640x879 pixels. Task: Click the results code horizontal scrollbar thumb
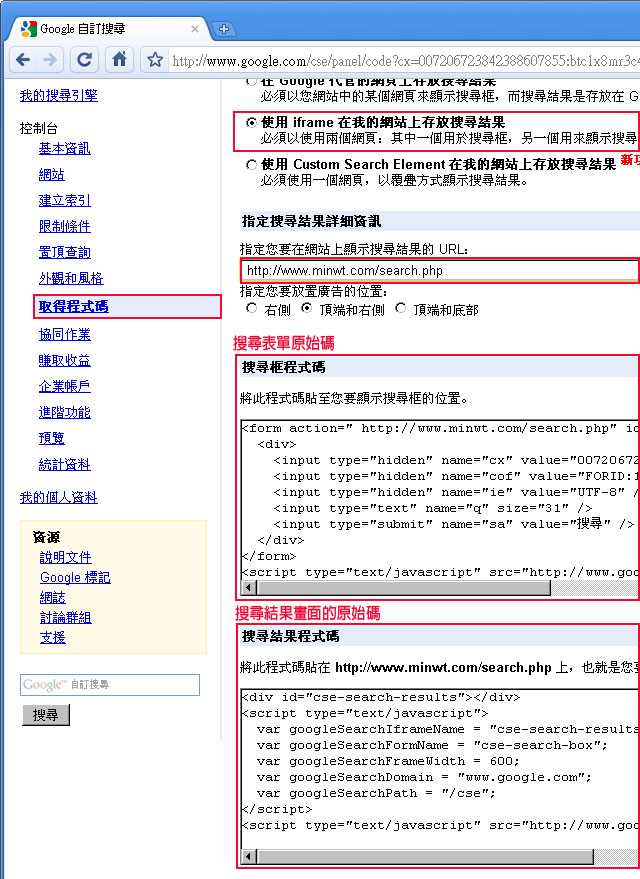point(425,857)
